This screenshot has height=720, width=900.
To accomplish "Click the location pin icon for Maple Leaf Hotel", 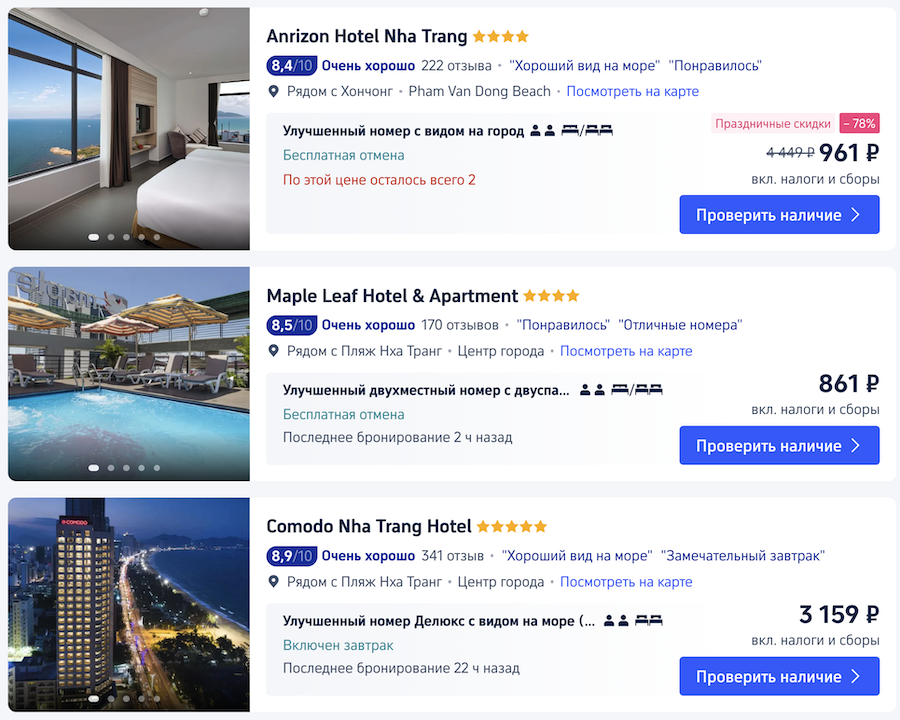I will pos(274,351).
